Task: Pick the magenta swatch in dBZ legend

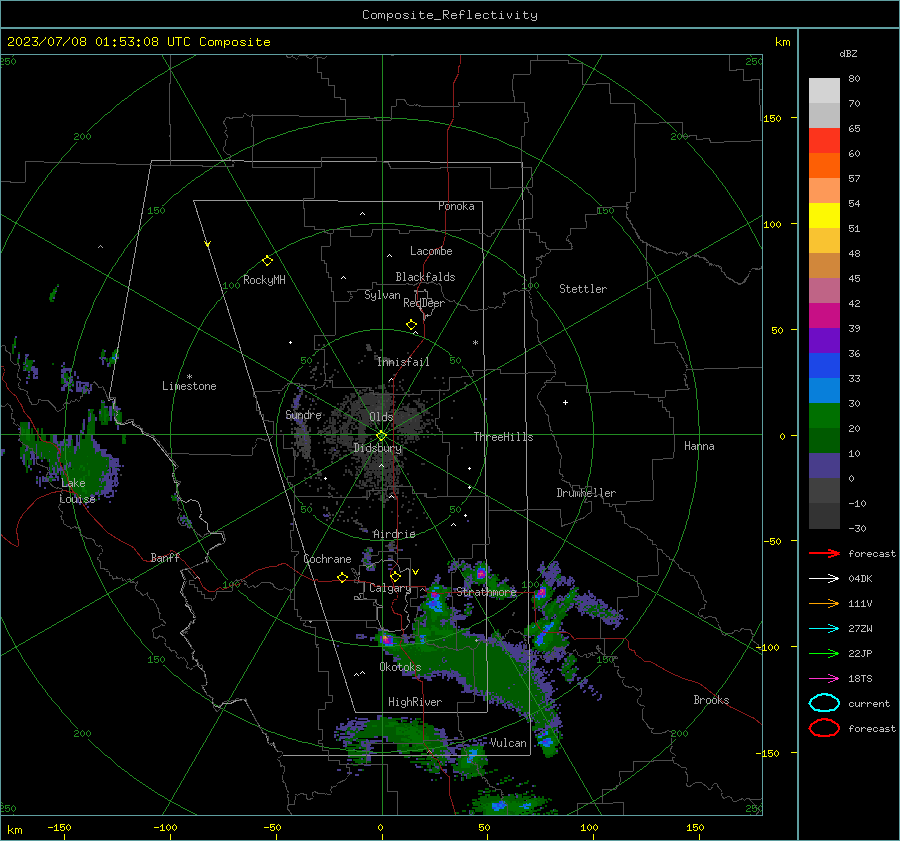Action: tap(824, 315)
